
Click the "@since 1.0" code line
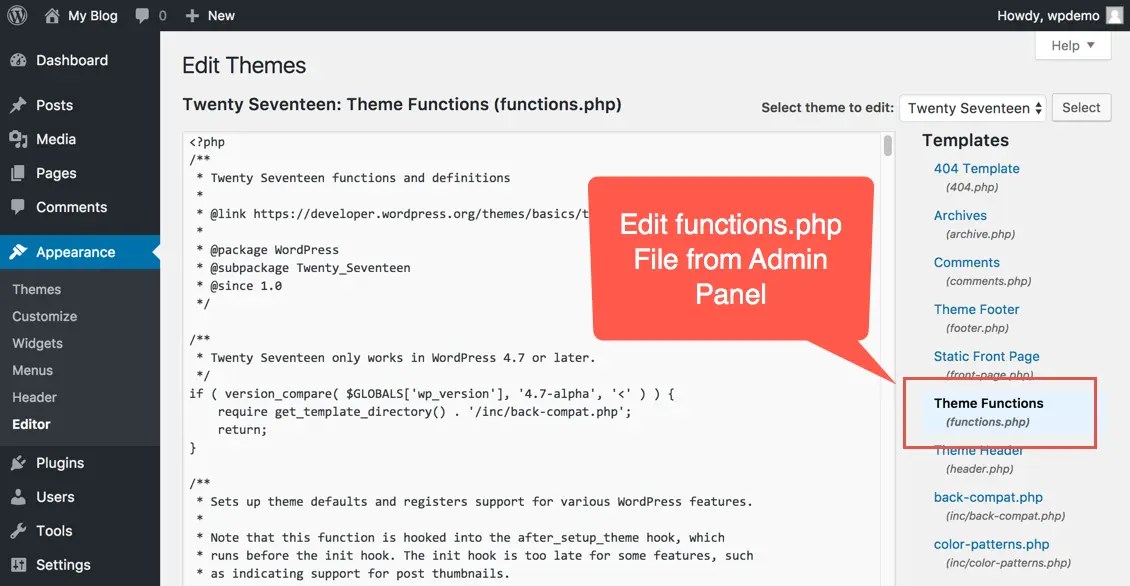pyautogui.click(x=245, y=286)
